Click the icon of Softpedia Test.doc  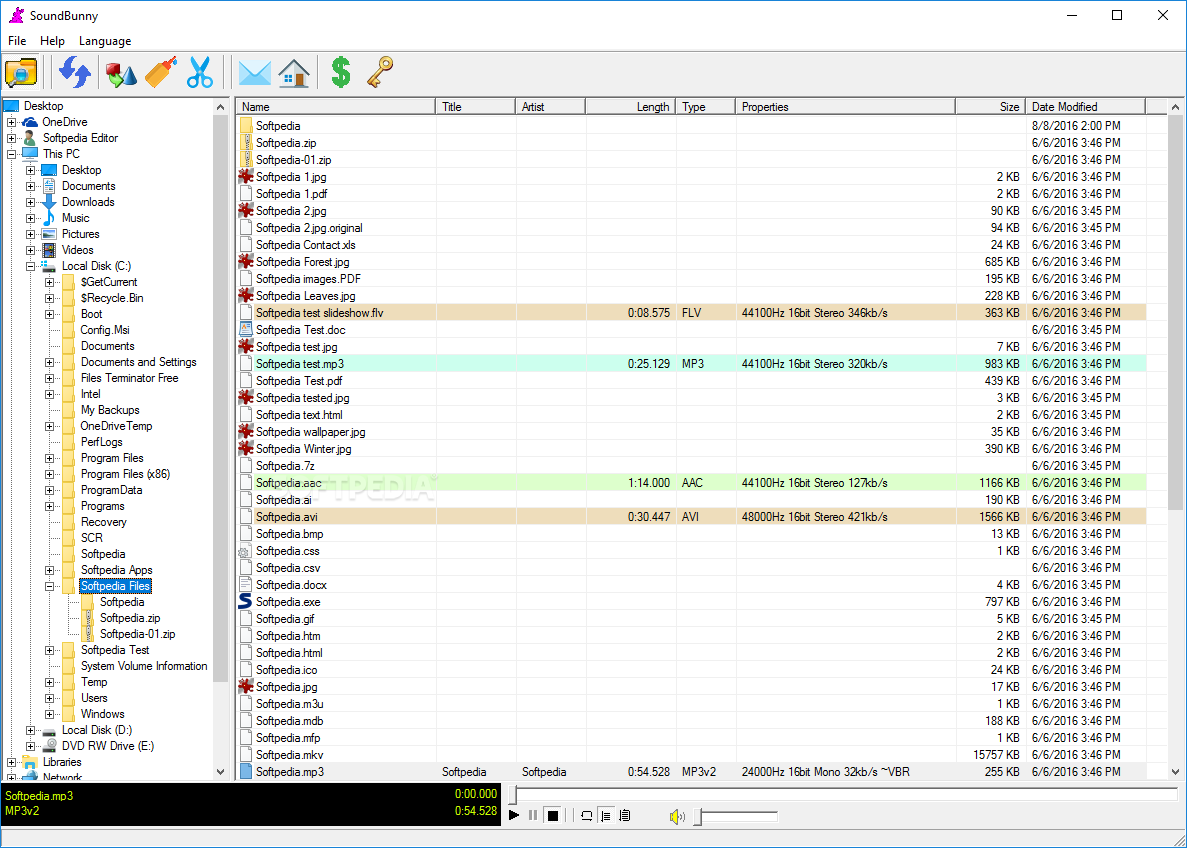click(245, 329)
